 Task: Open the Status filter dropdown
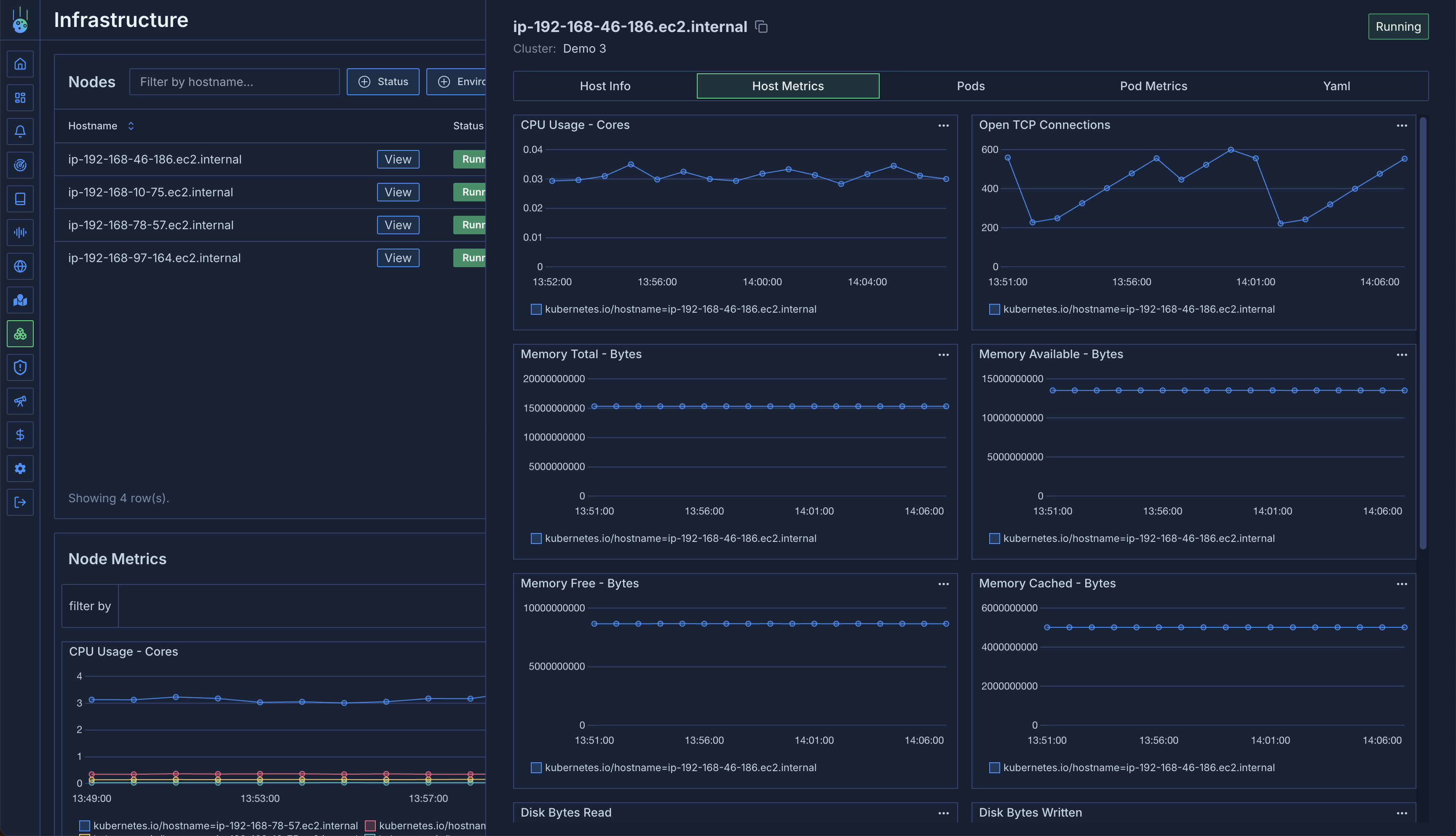[383, 81]
